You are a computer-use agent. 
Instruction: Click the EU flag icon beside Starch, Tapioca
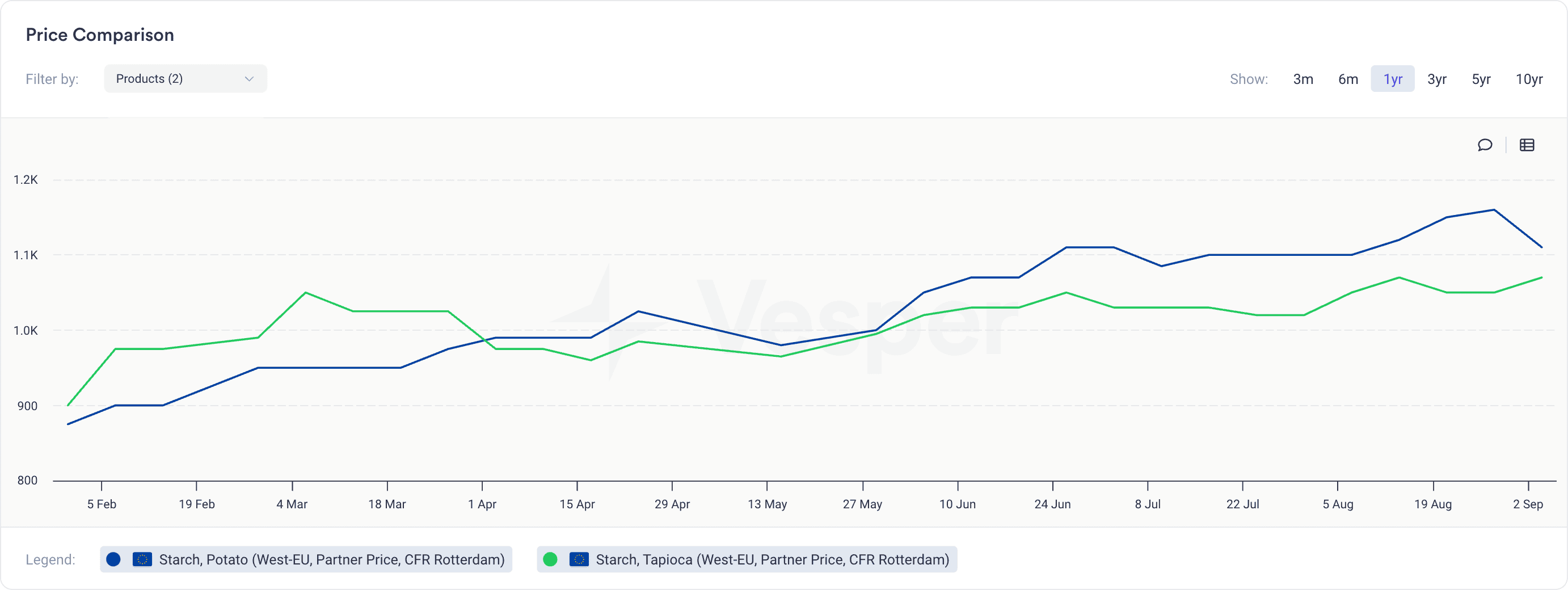(579, 559)
